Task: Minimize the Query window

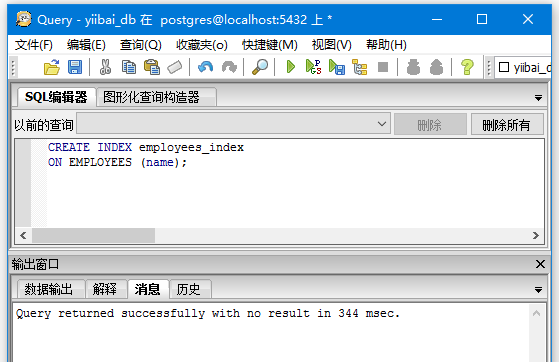Action: click(x=437, y=19)
